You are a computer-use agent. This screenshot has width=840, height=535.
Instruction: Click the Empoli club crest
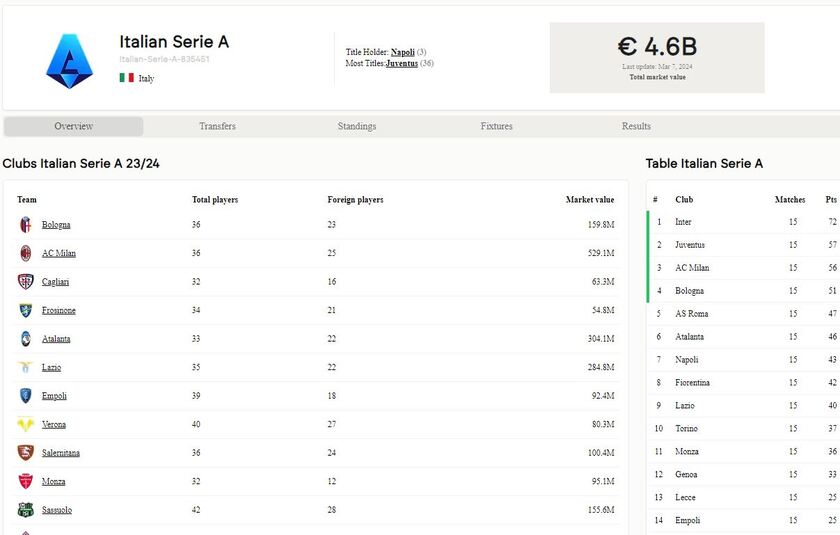coord(26,396)
